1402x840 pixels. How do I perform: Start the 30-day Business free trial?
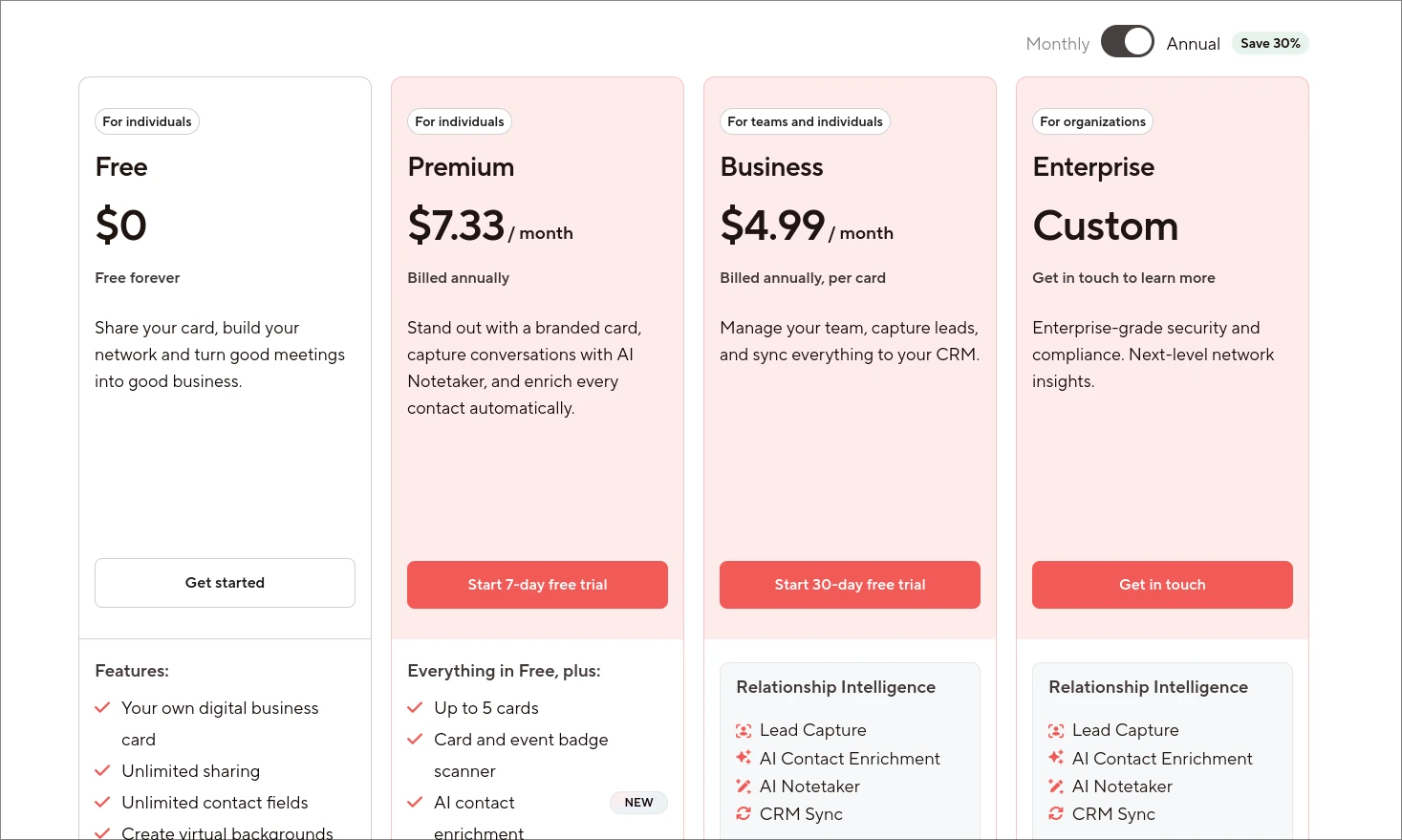point(850,584)
